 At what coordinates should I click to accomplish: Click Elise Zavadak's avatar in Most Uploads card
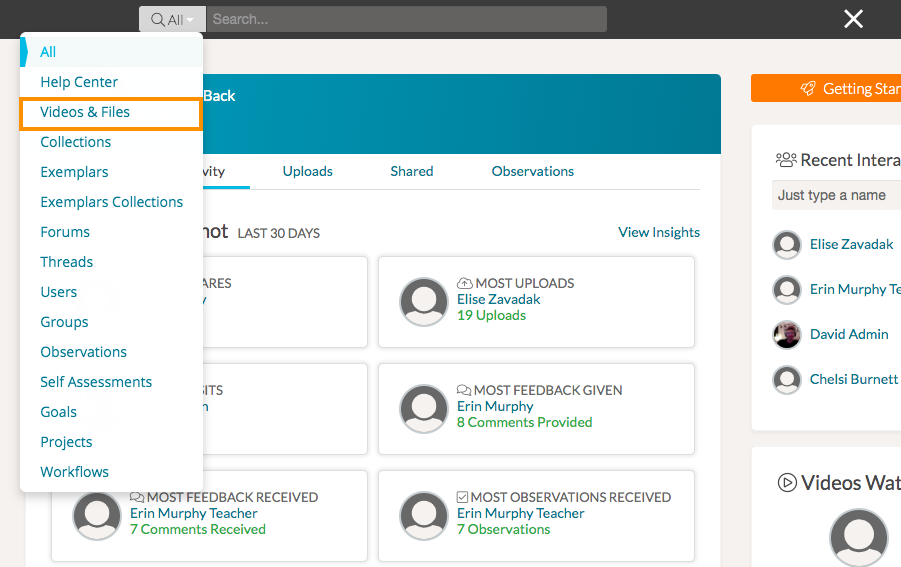(424, 301)
